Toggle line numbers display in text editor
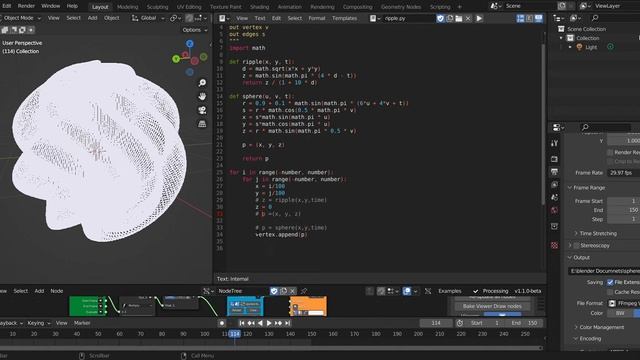The width and height of the screenshot is (640, 360). (520, 18)
